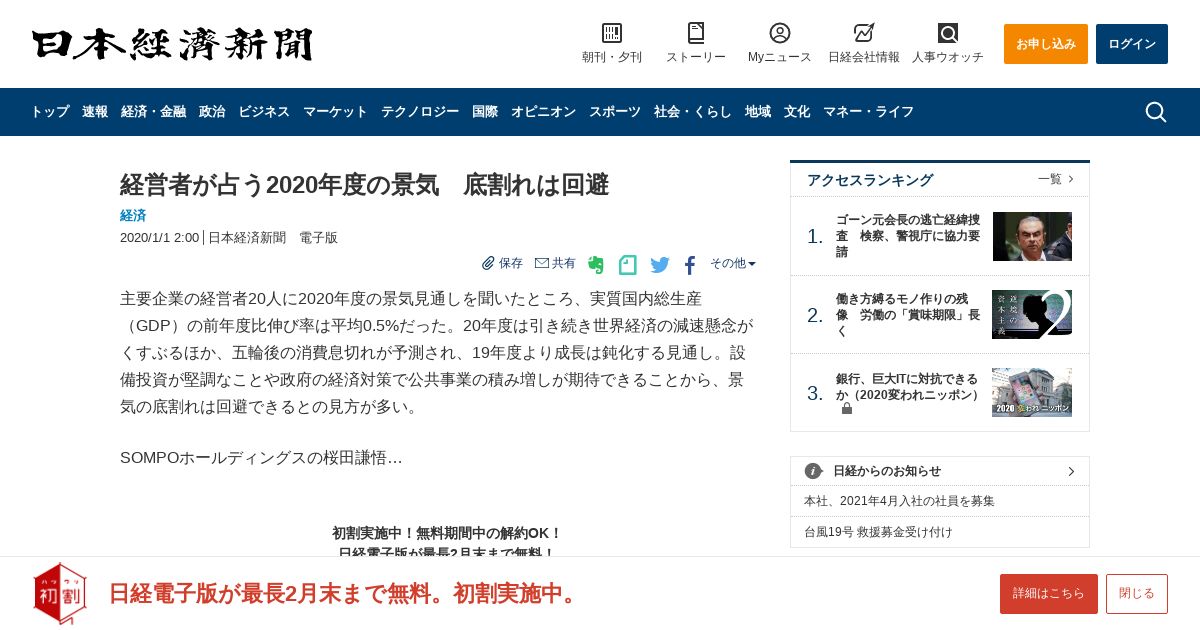Open the 朝刊・夕刊 newspaper icon
The height and width of the screenshot is (630, 1200).
pyautogui.click(x=612, y=33)
